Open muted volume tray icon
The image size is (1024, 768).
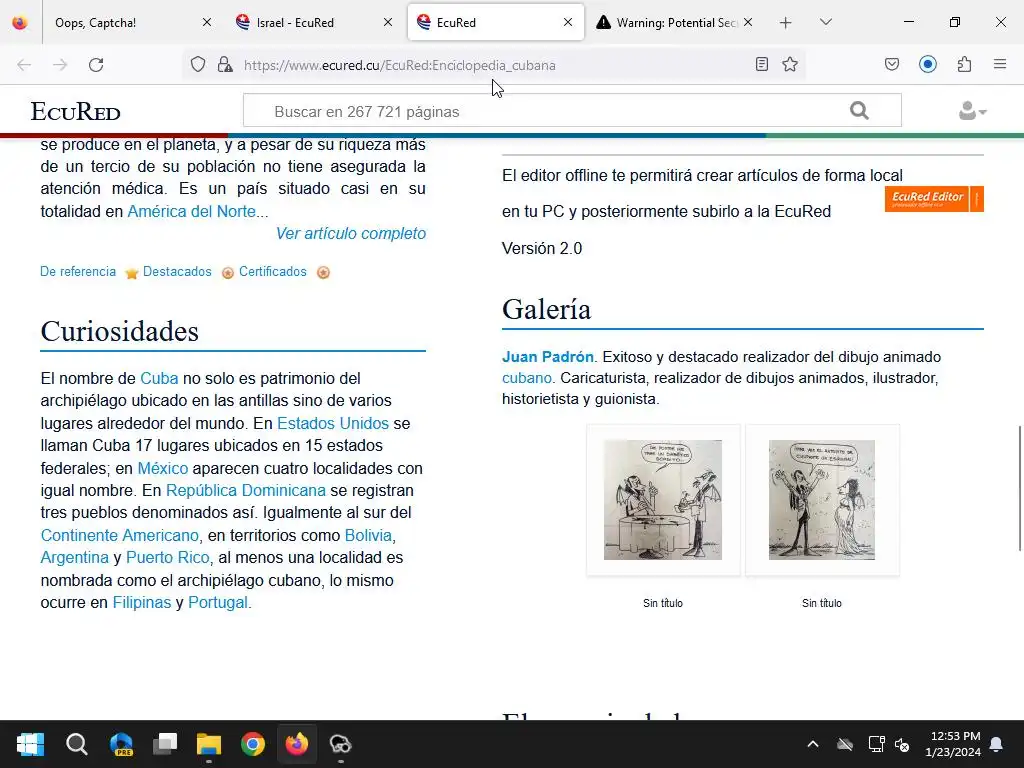tap(902, 744)
